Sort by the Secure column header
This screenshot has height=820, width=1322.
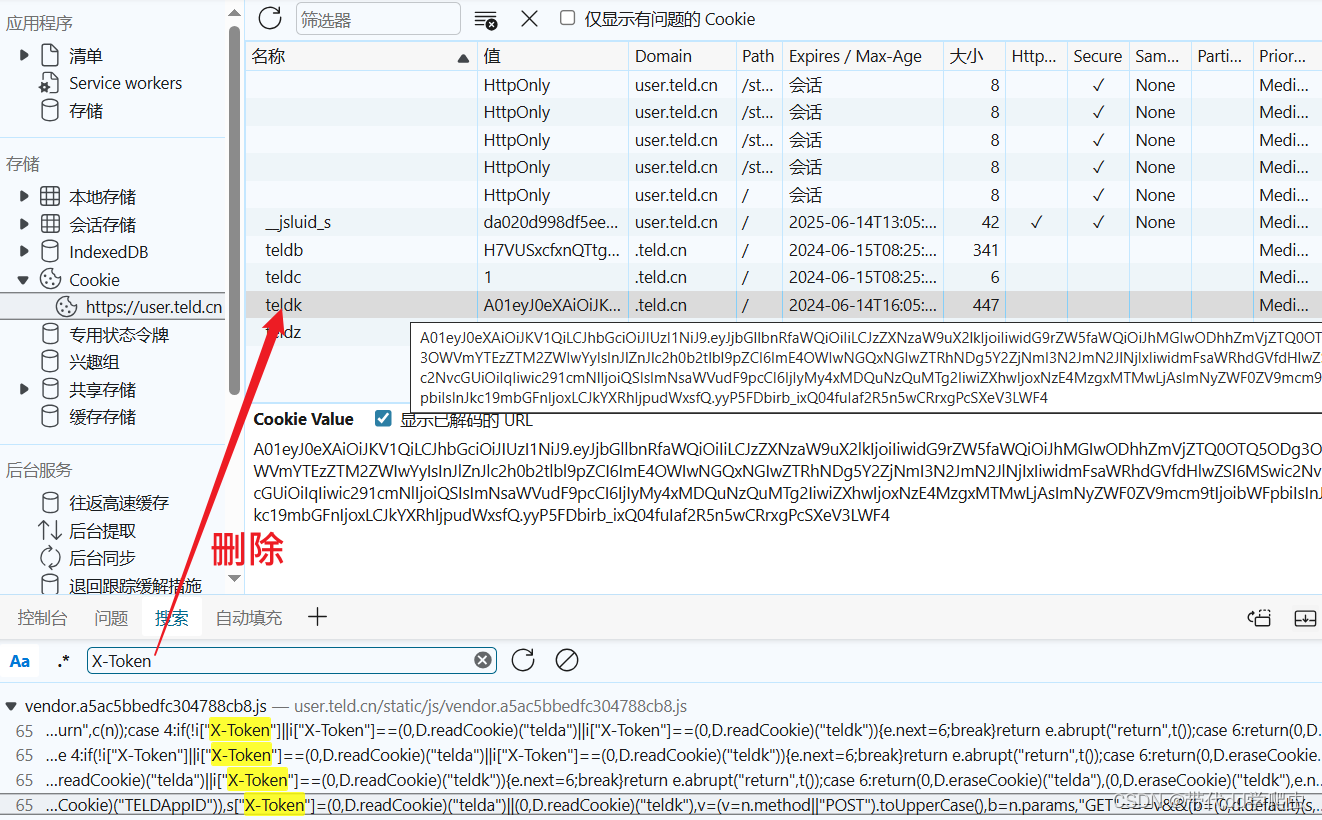[x=1098, y=56]
